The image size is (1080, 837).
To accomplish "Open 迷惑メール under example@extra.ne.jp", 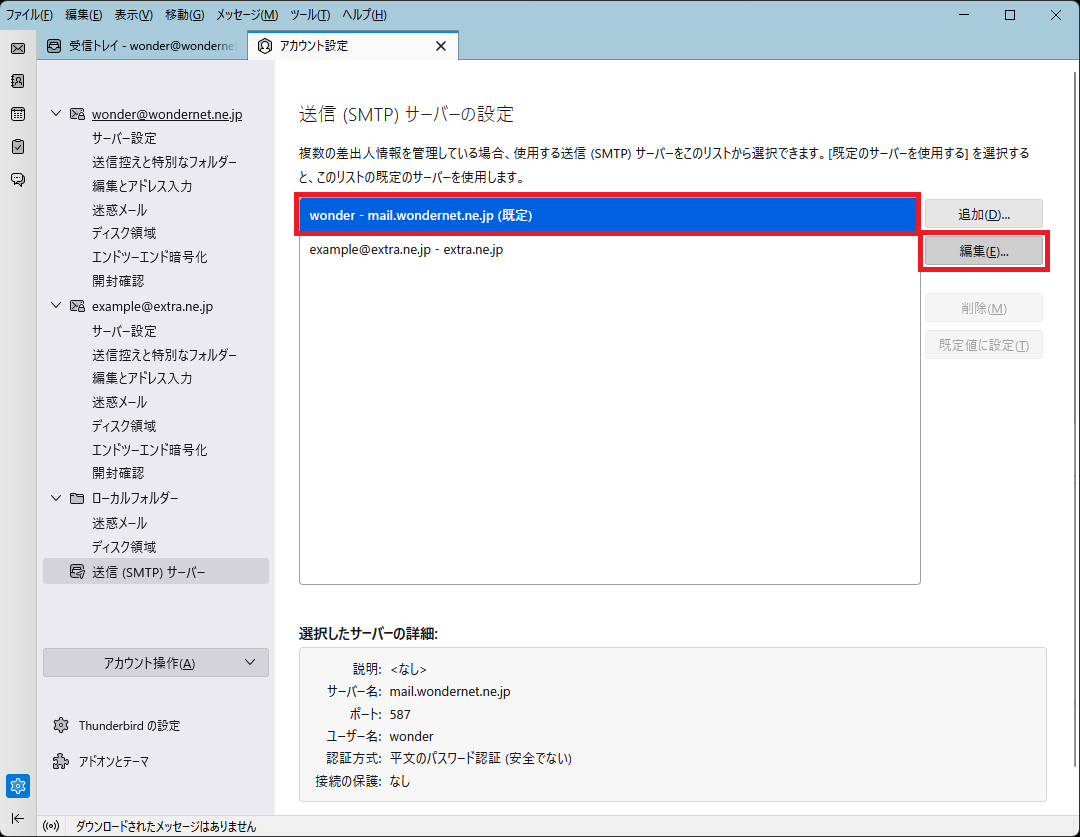I will tap(119, 402).
